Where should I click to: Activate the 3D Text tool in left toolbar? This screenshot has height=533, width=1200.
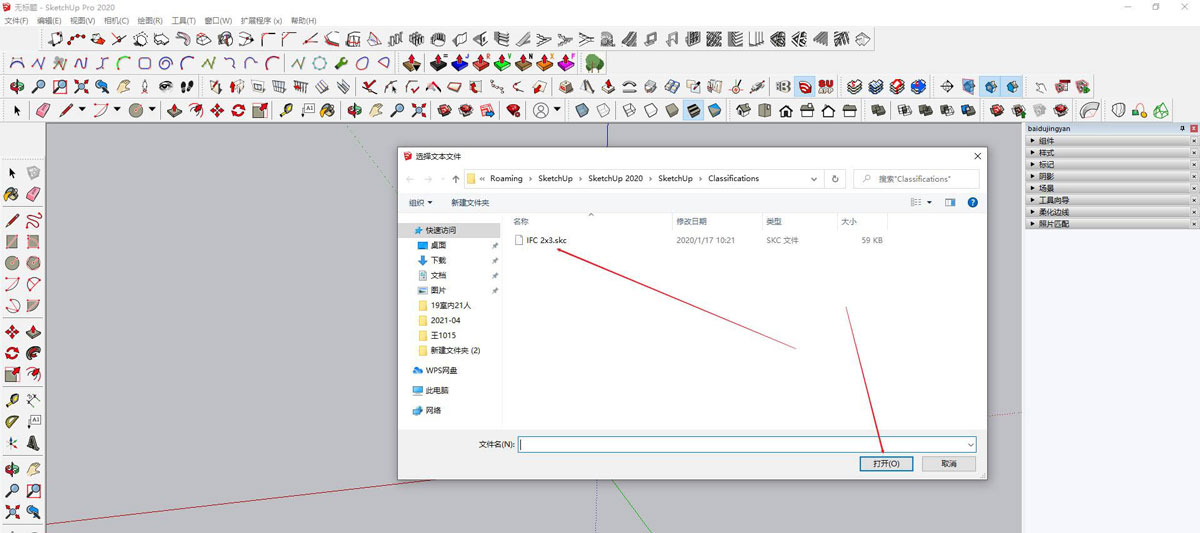(x=33, y=443)
